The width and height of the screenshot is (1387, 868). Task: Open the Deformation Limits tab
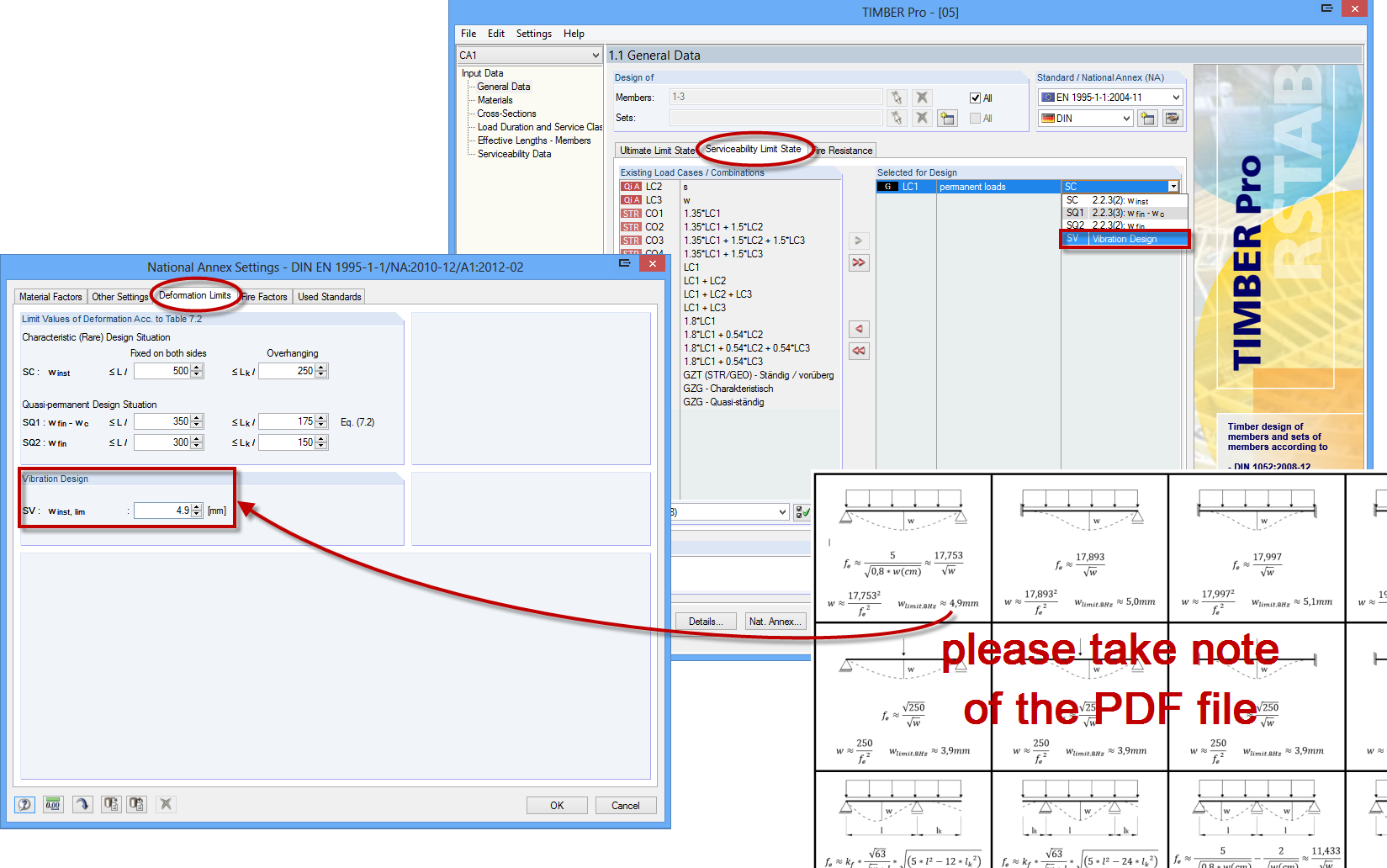tap(195, 295)
